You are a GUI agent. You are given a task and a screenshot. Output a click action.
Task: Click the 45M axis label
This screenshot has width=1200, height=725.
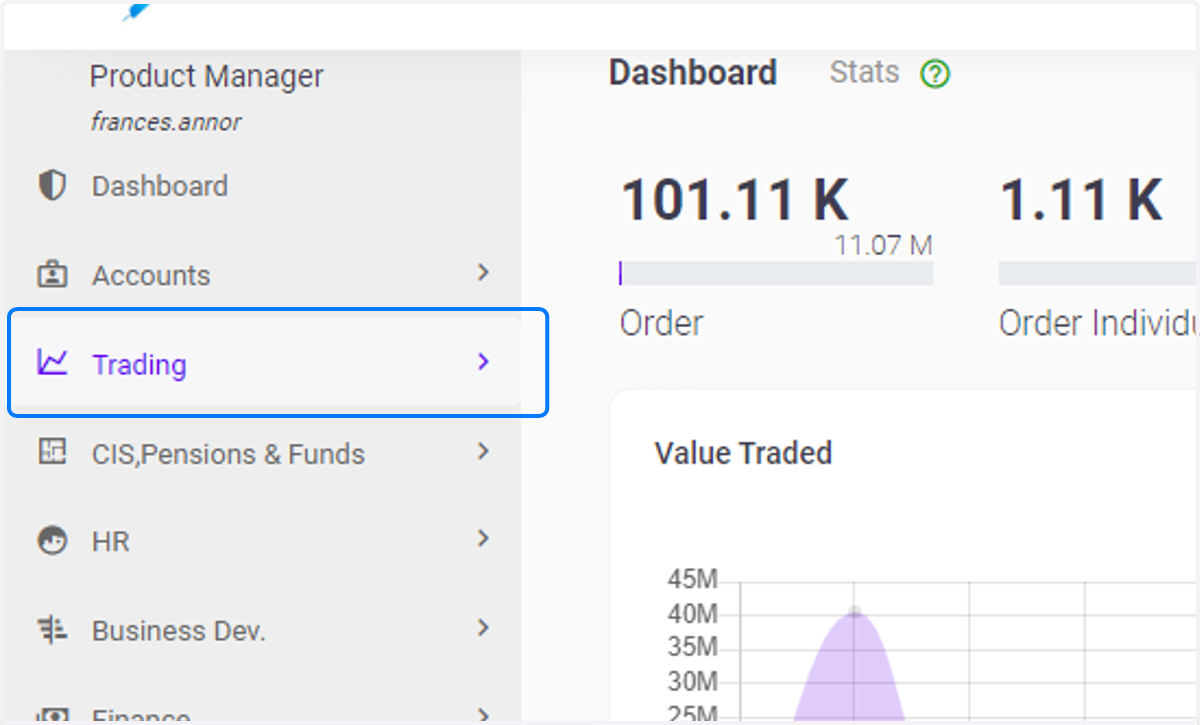tap(692, 580)
